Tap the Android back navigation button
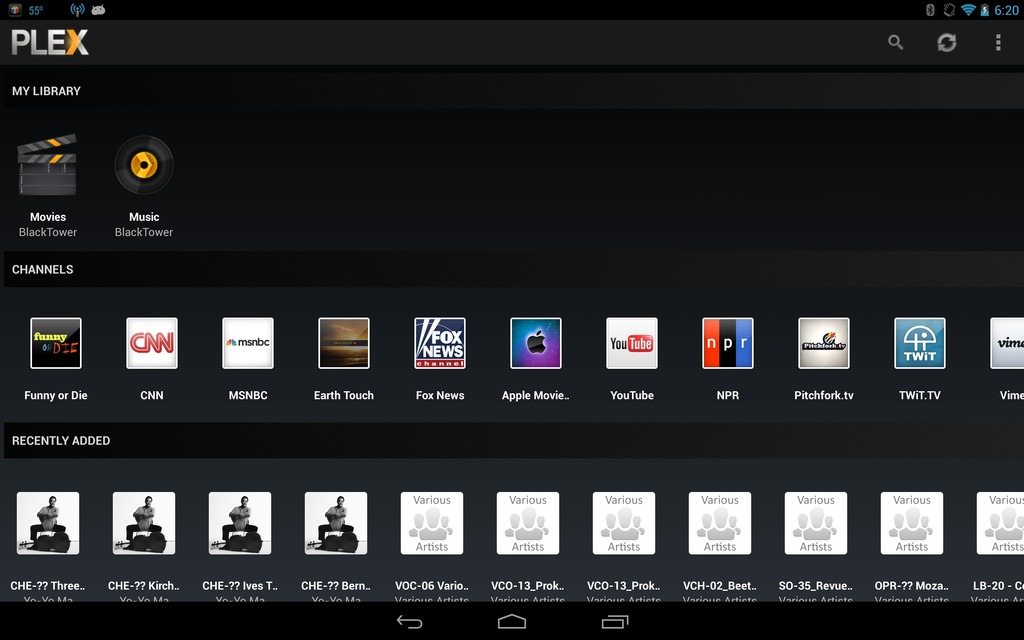 coord(409,622)
